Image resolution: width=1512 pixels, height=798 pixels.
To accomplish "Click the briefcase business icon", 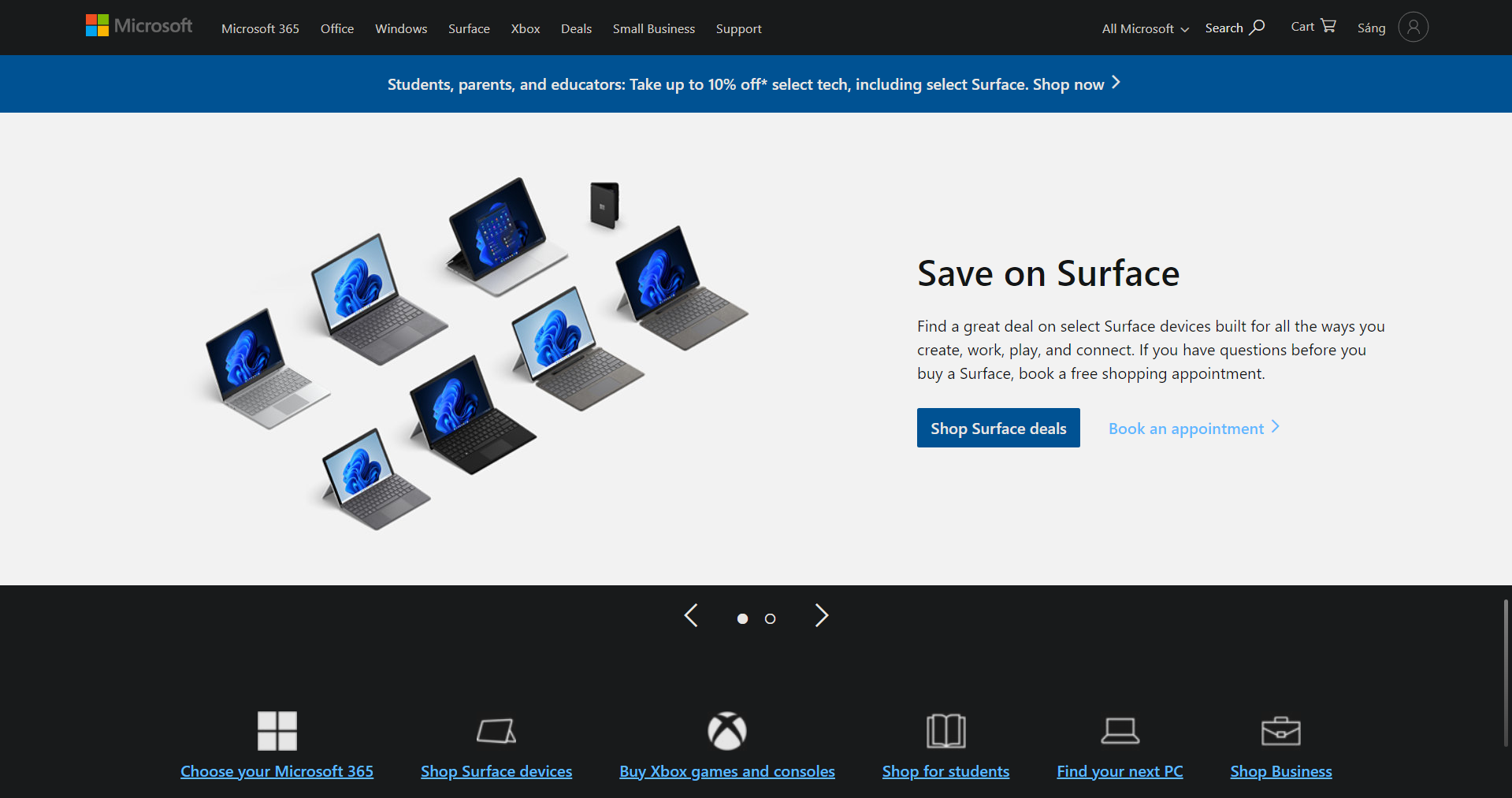I will (x=1281, y=731).
